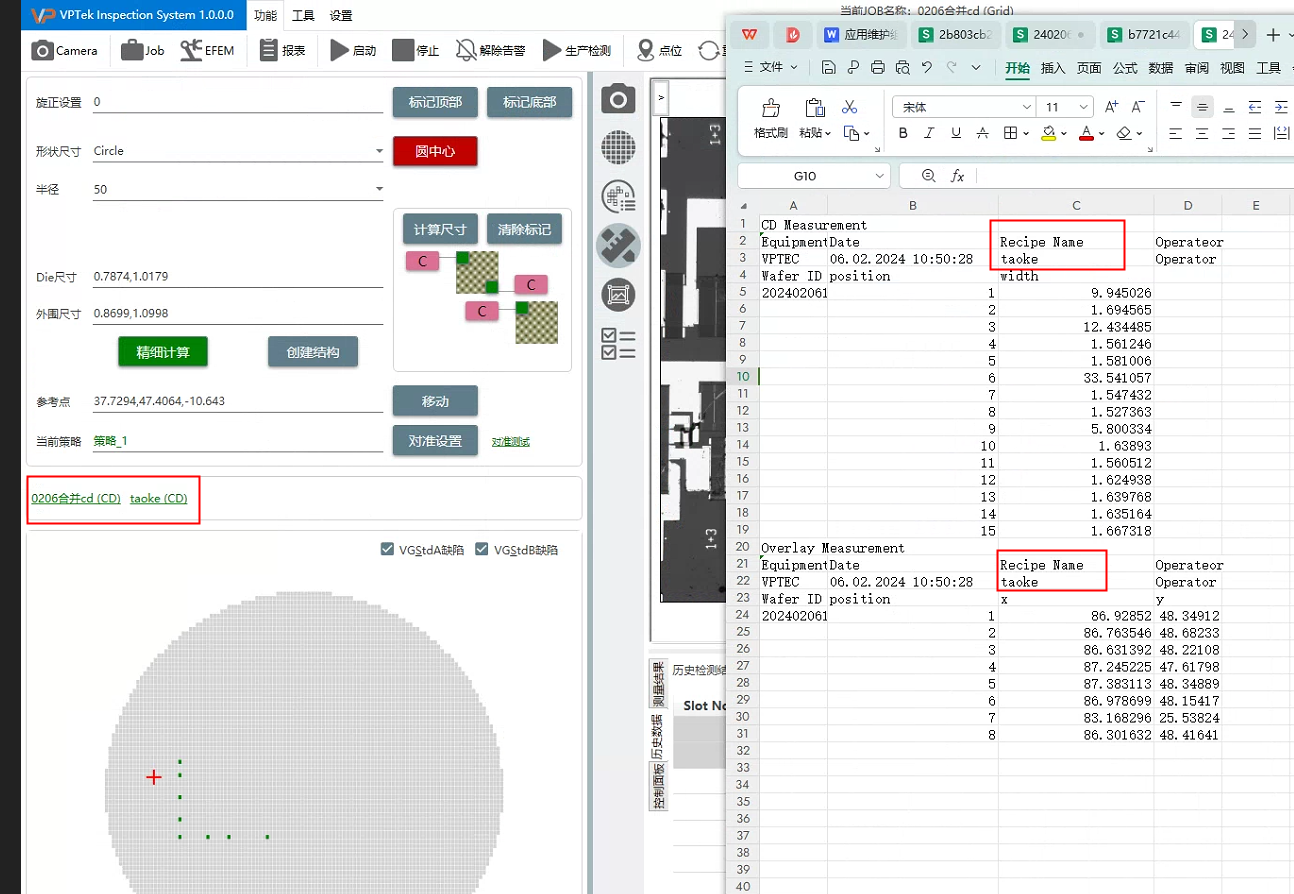Click the 解除告警 clear alarm bell

[x=490, y=50]
